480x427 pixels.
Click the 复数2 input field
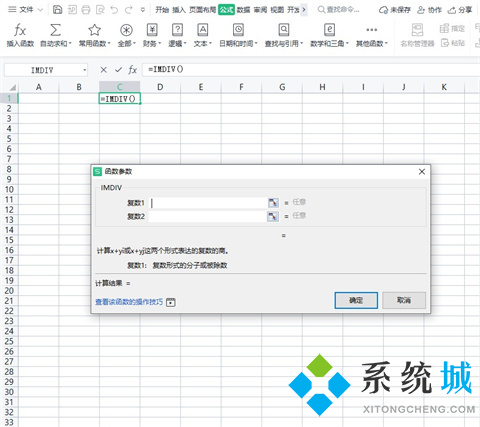(208, 216)
